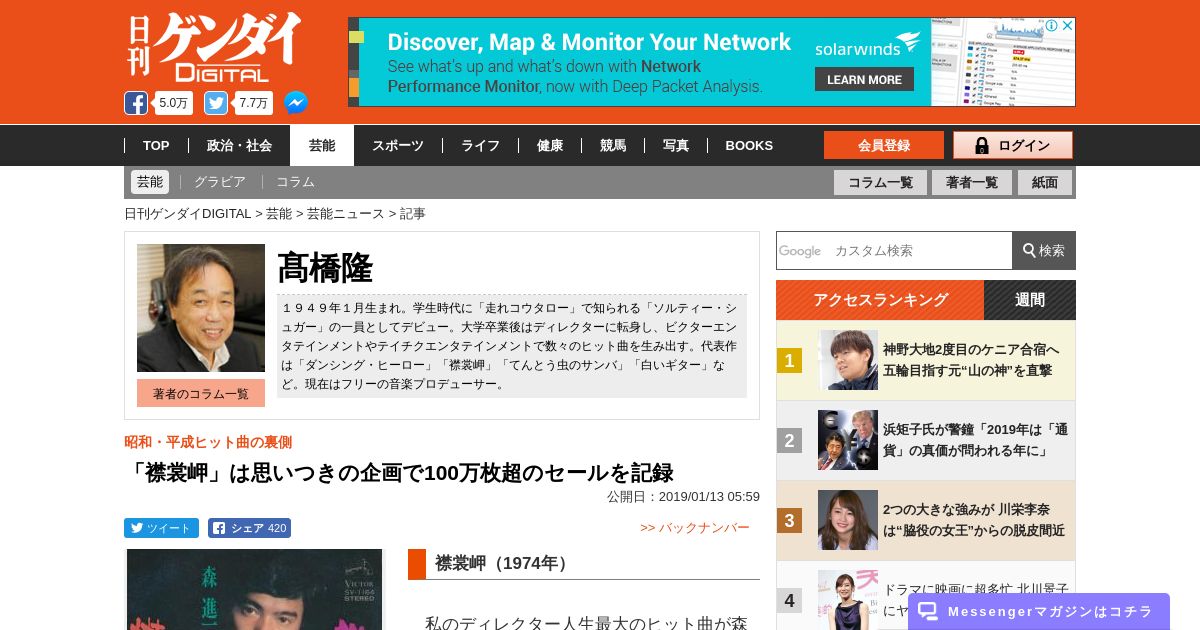Click 昭和・平成ヒット曲の裏側 series link
Screen dimensions: 1200x630
tap(208, 442)
